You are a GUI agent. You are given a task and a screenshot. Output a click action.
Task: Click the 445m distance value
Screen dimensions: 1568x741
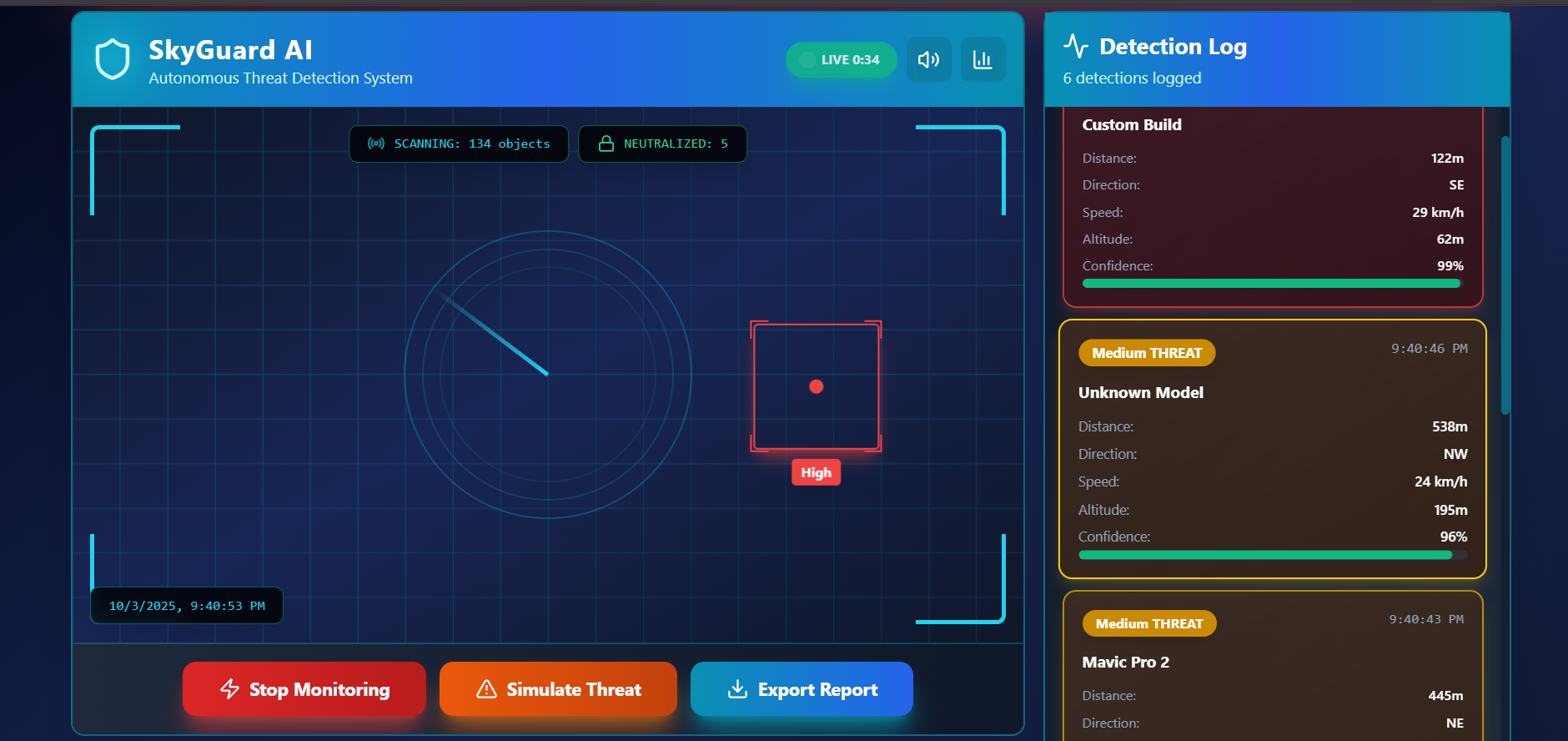pos(1445,695)
